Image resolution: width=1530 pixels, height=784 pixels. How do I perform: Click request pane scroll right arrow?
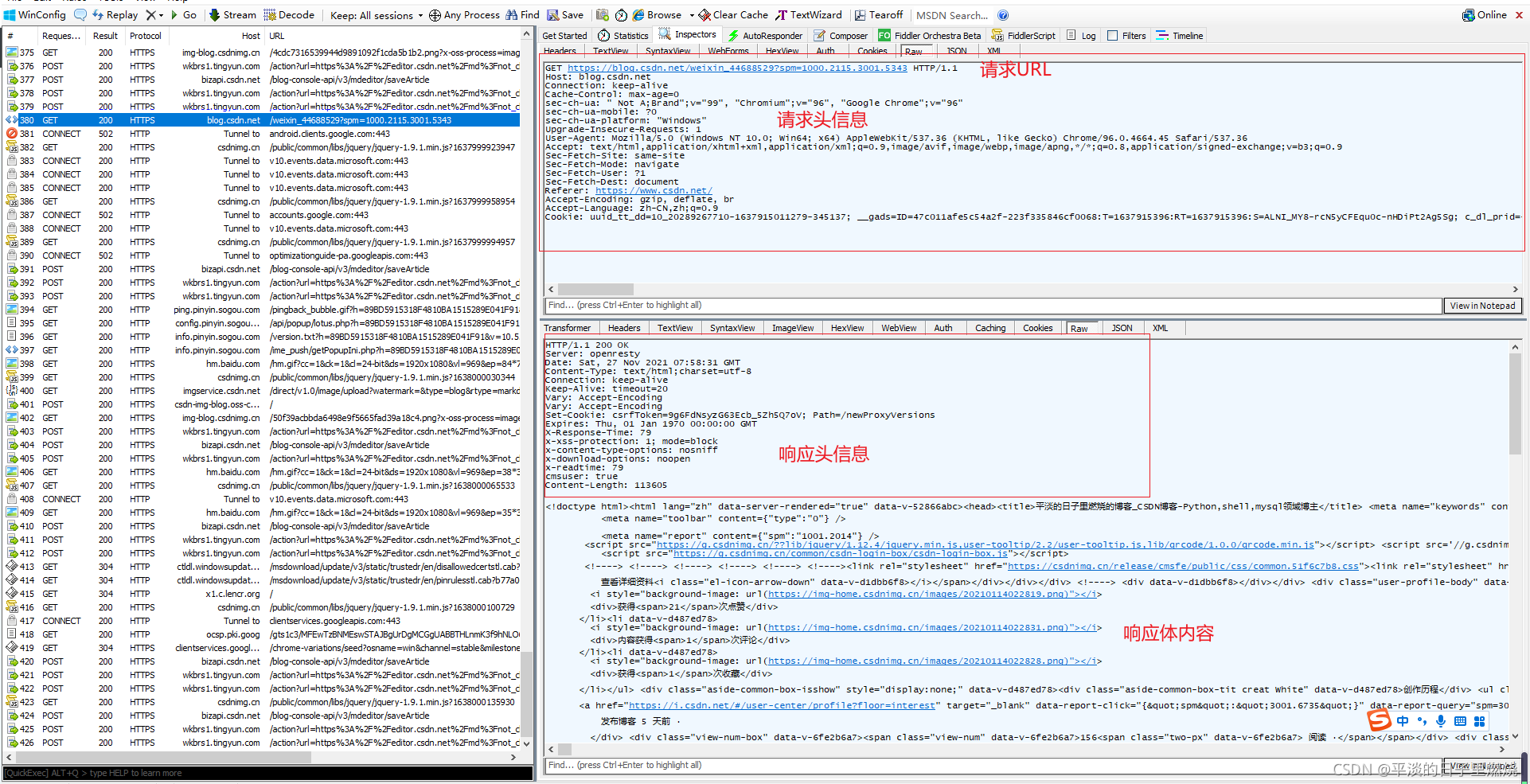tap(1515, 289)
